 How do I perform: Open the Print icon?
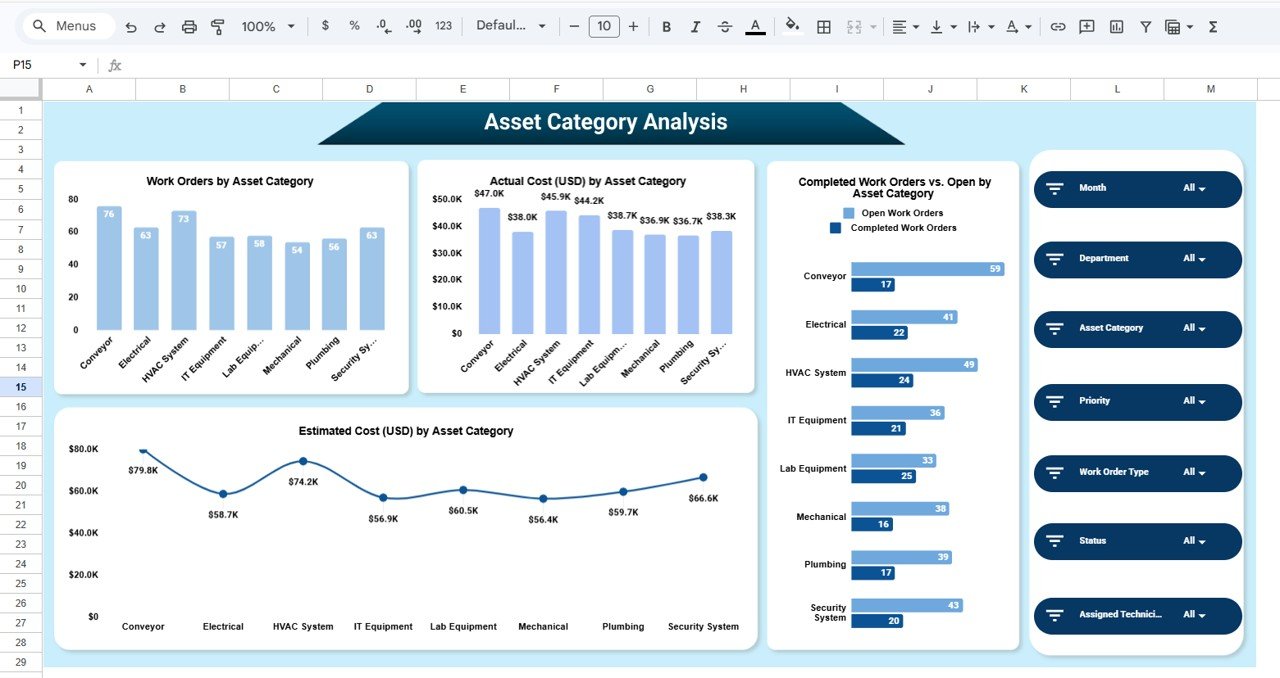pos(189,26)
